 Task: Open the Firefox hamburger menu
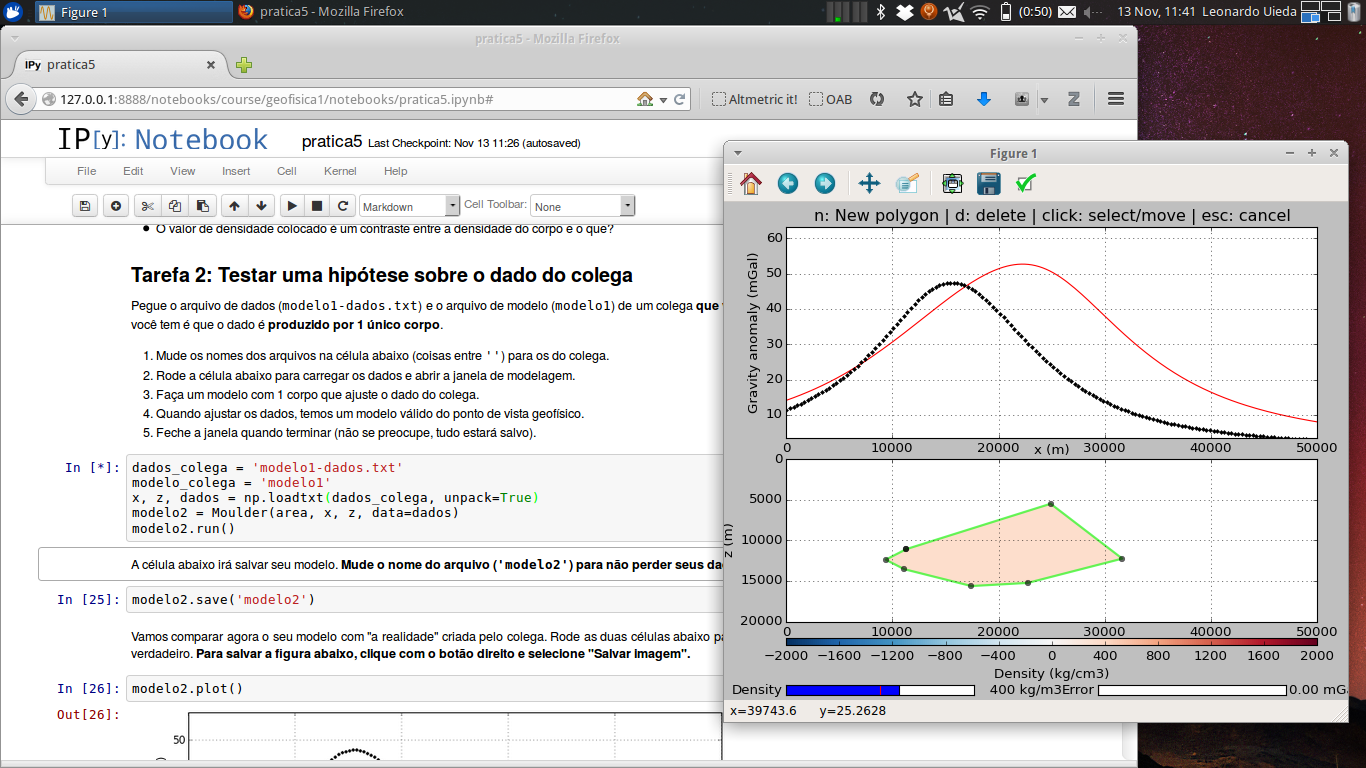coord(1117,99)
